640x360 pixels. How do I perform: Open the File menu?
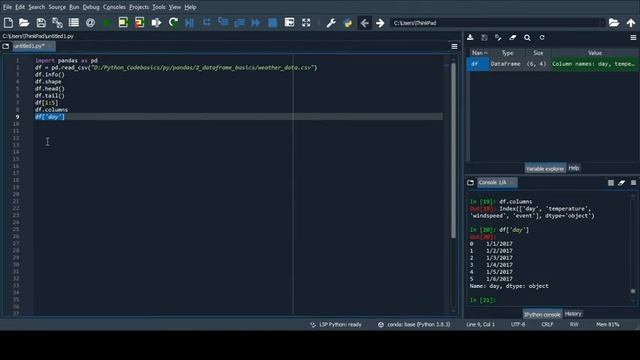tap(7, 7)
